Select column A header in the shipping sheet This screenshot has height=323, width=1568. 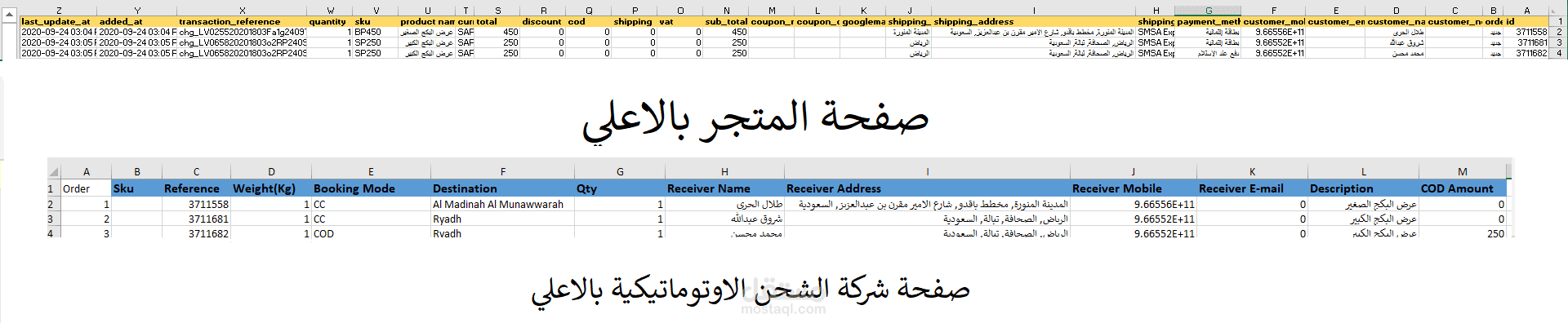(86, 172)
